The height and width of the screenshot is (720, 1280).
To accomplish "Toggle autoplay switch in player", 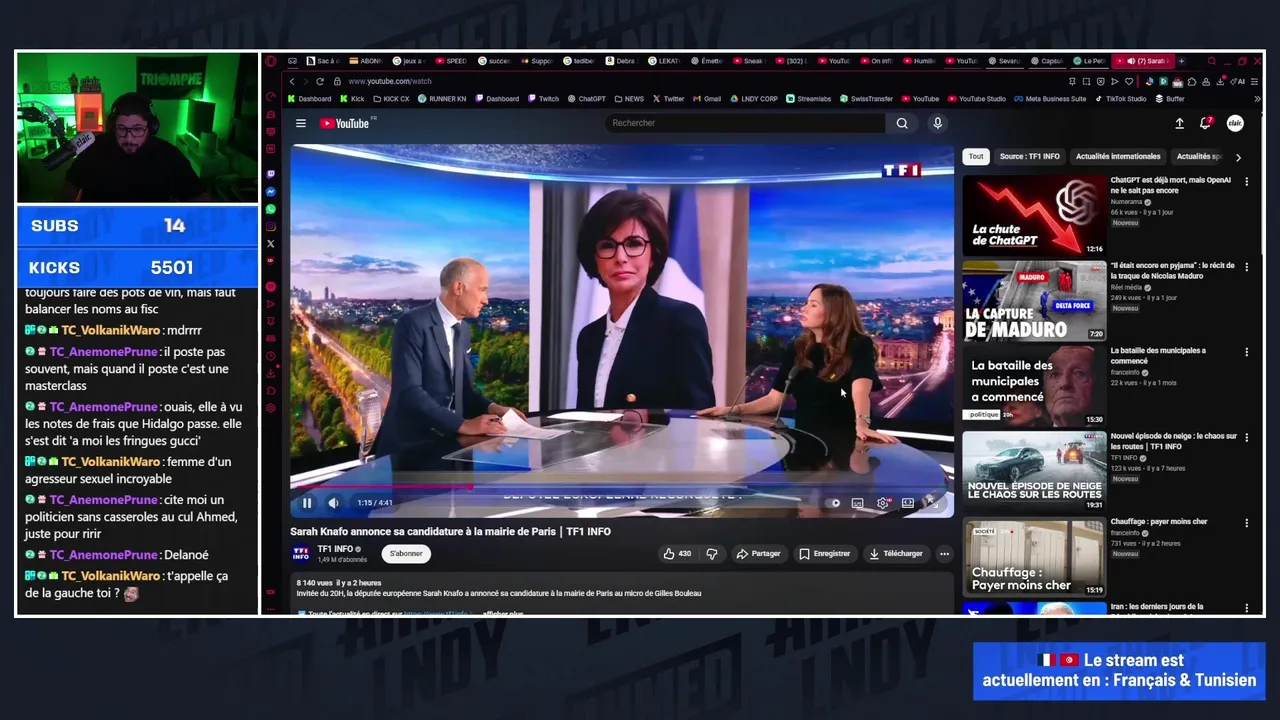I will [833, 503].
